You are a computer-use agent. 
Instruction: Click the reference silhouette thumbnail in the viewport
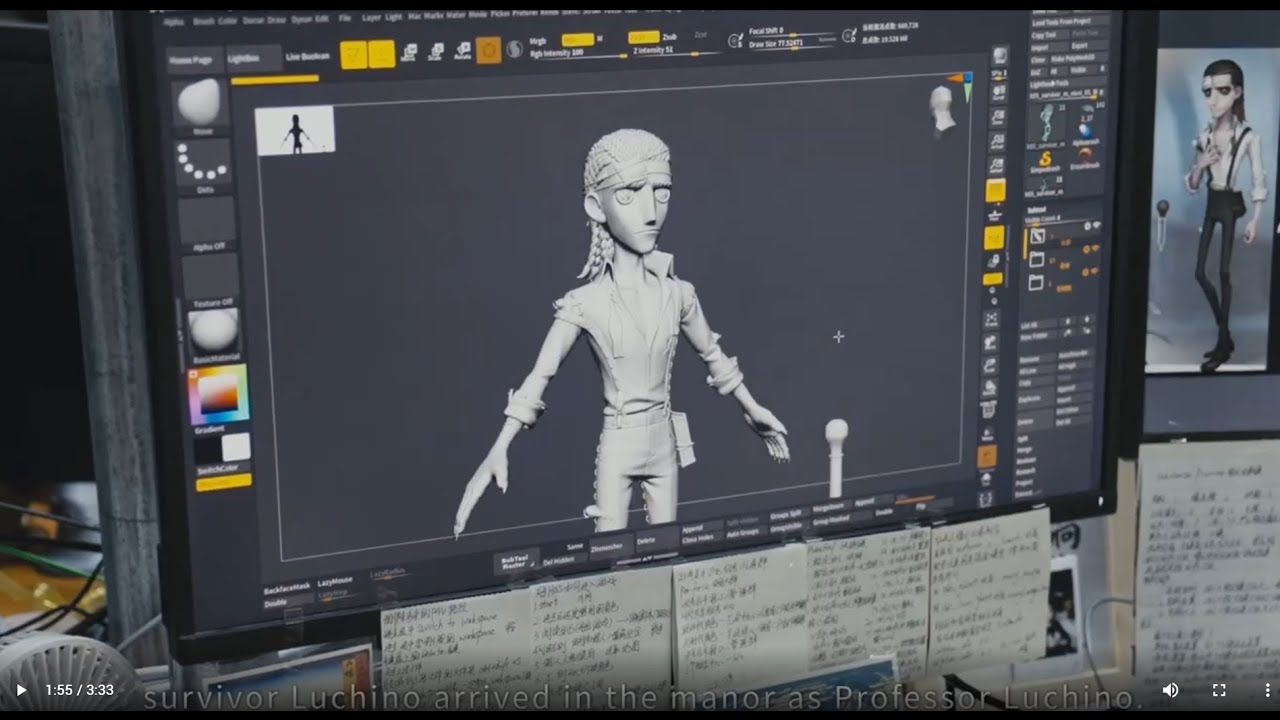[295, 130]
